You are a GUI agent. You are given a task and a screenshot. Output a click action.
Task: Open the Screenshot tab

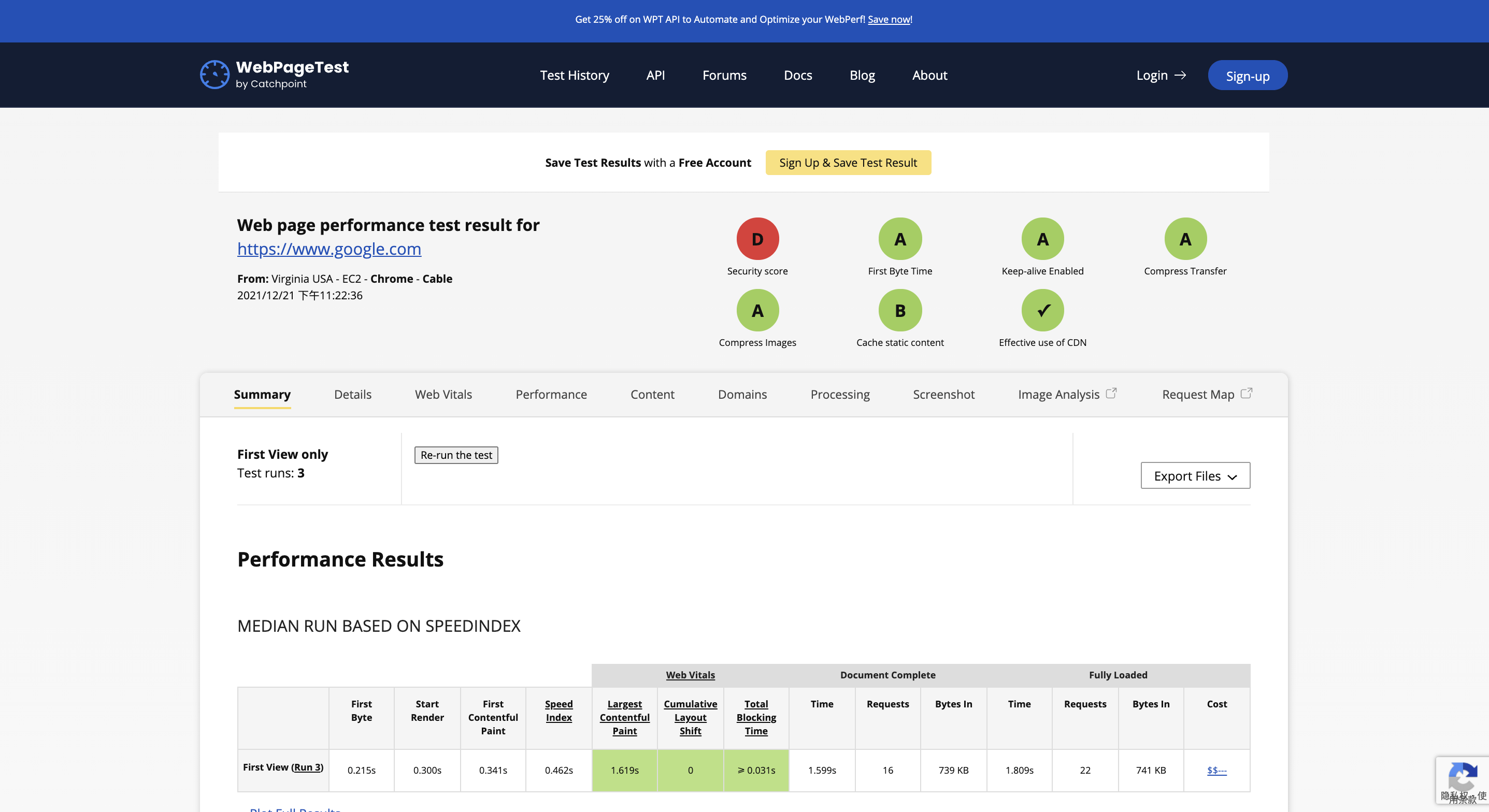[x=943, y=394]
